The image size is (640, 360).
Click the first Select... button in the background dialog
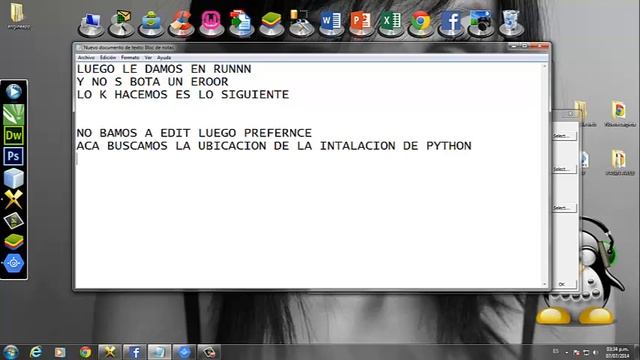(x=564, y=136)
